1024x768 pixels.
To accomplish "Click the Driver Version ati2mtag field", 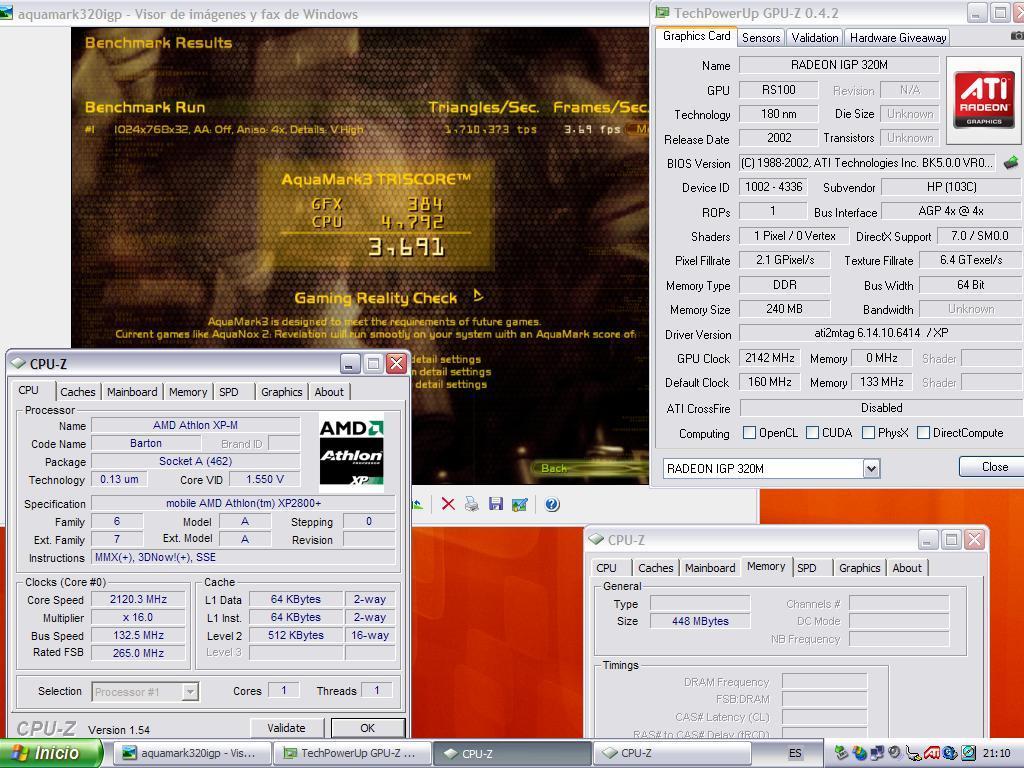I will coord(881,333).
